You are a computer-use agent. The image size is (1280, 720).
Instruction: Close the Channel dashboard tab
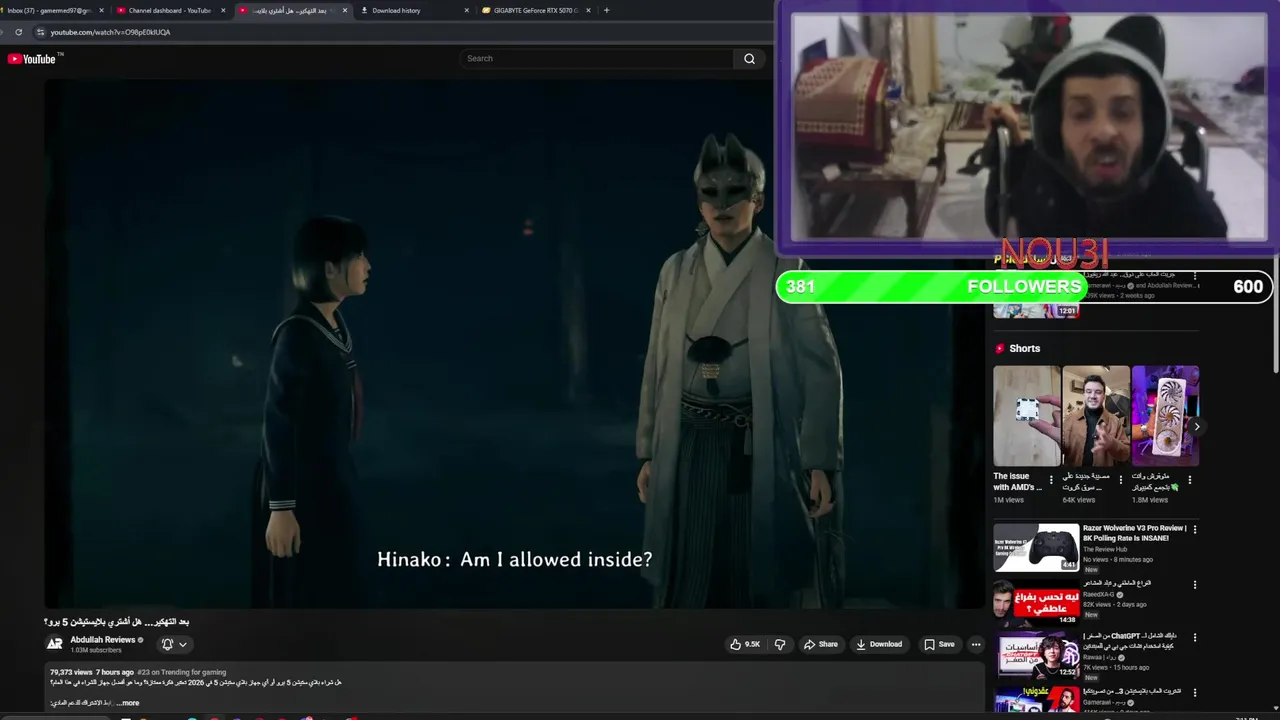coord(223,10)
